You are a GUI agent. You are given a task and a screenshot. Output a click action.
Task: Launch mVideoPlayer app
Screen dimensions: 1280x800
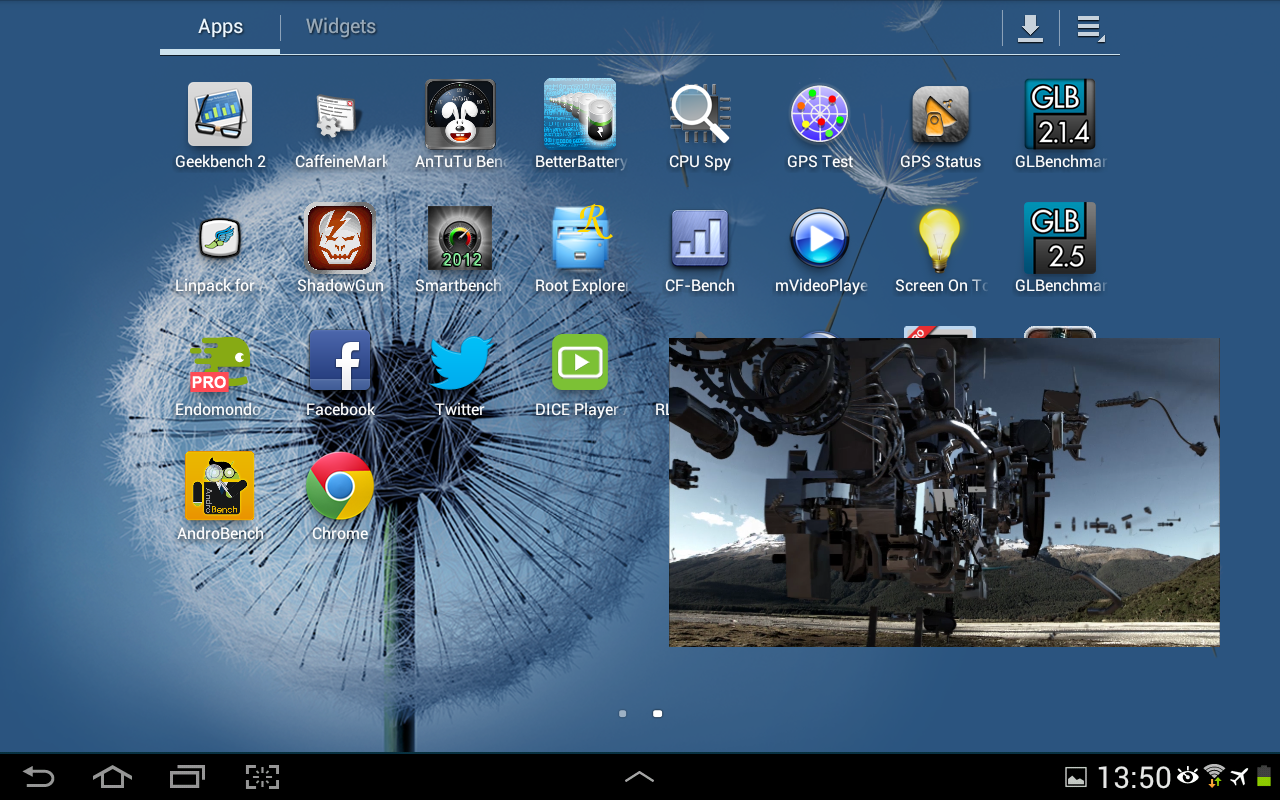[x=820, y=250]
